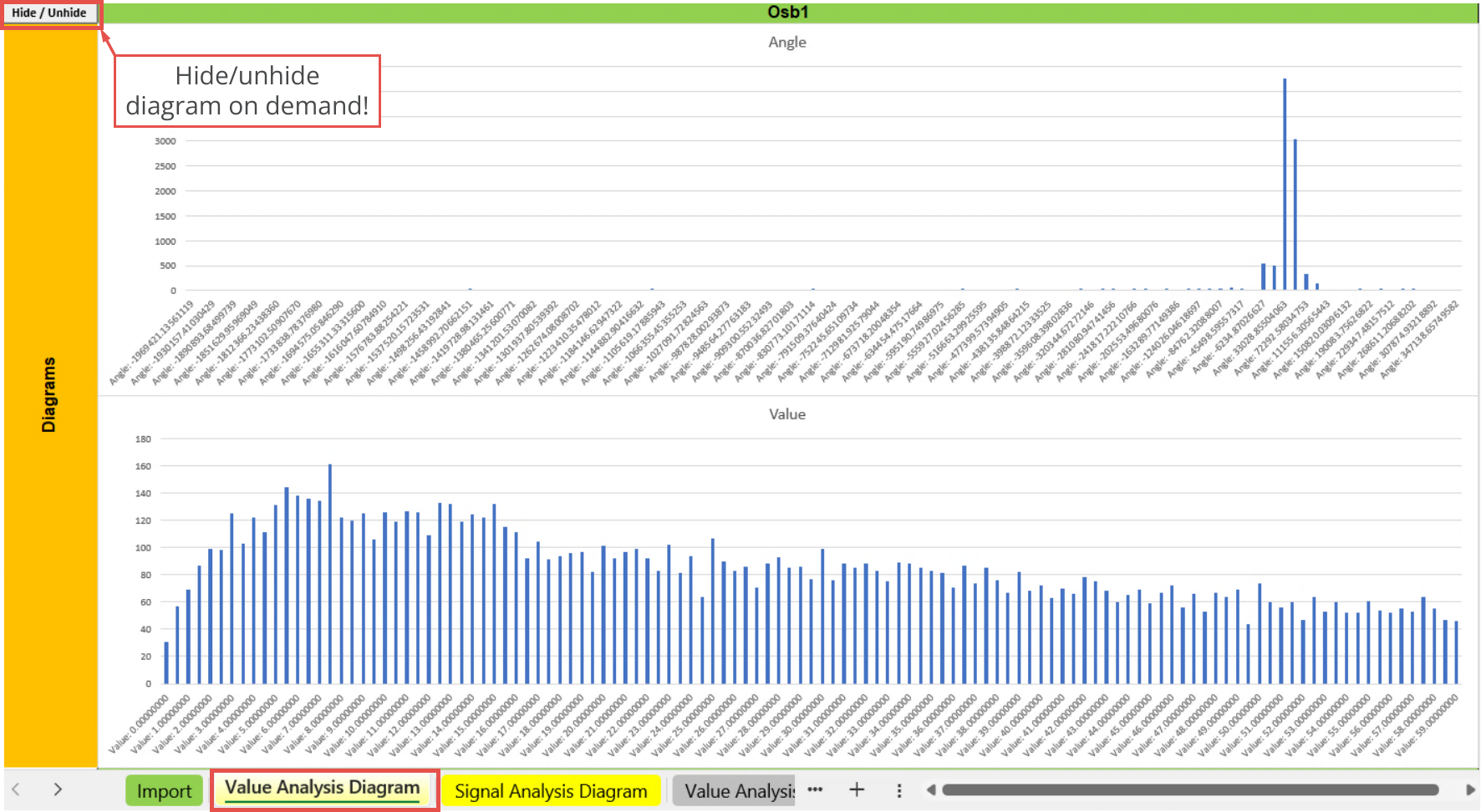Click horizontal scrollbar right arrow
Viewport: 1481px width, 812px height.
tap(1470, 789)
